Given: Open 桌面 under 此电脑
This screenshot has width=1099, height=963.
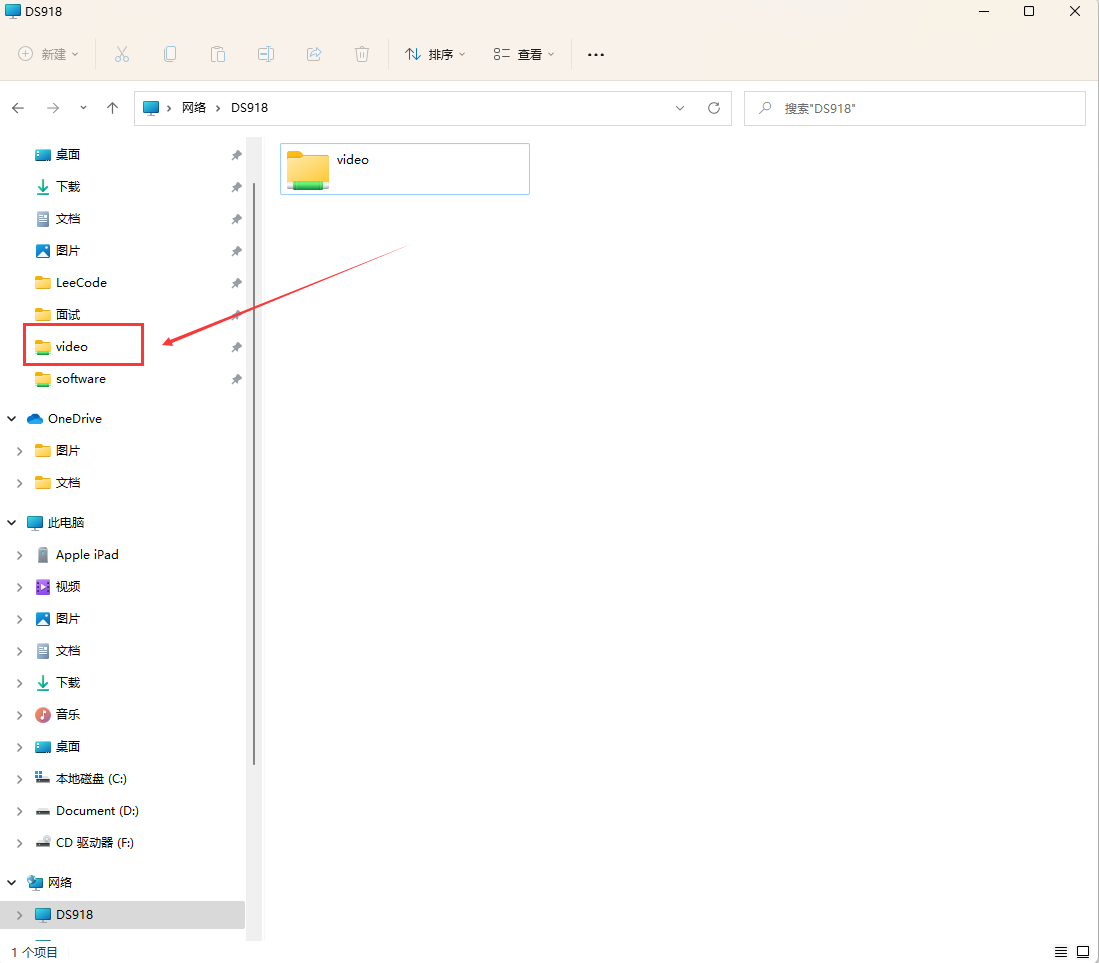Looking at the screenshot, I should pos(68,746).
